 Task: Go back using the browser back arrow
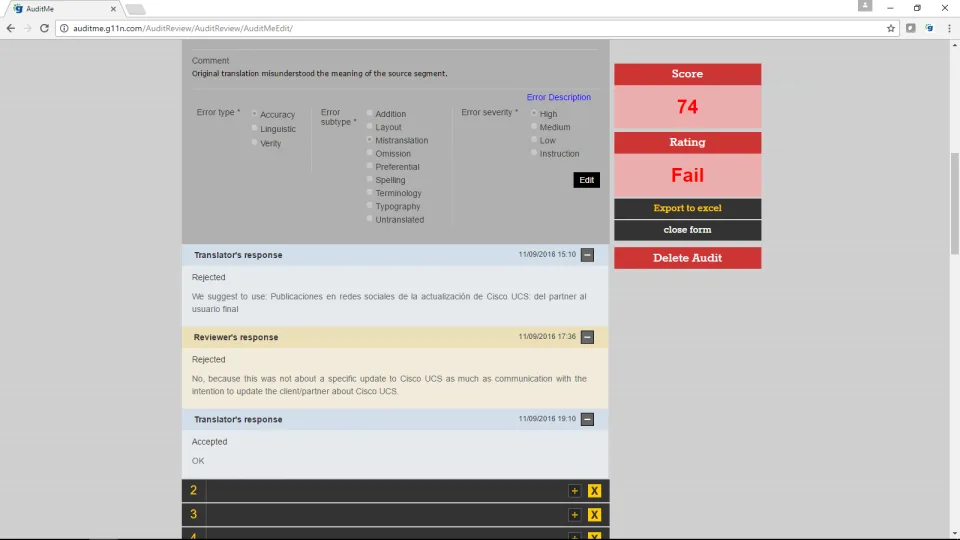point(10,28)
